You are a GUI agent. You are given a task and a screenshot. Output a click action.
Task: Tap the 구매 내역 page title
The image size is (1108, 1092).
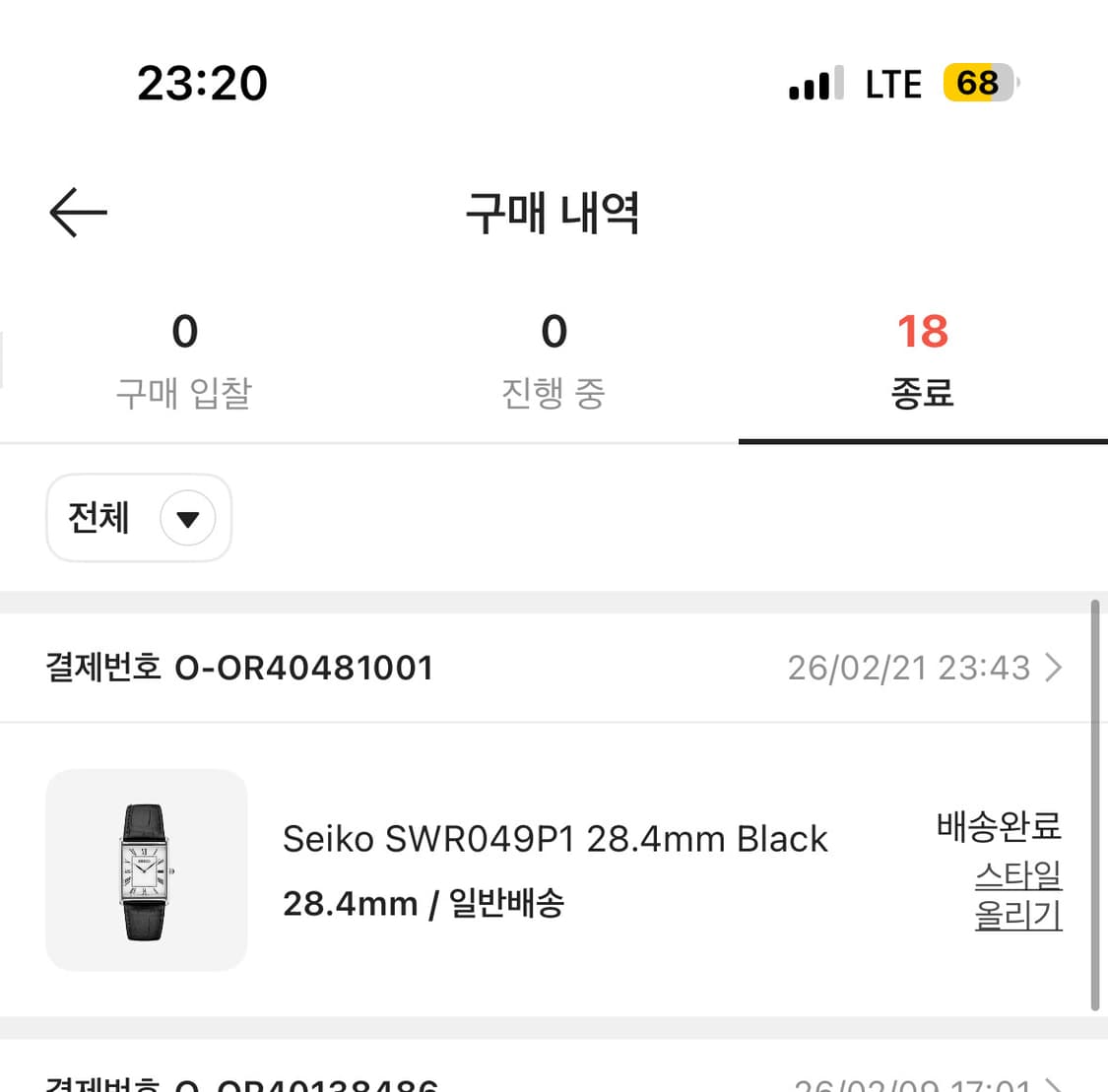(x=554, y=213)
